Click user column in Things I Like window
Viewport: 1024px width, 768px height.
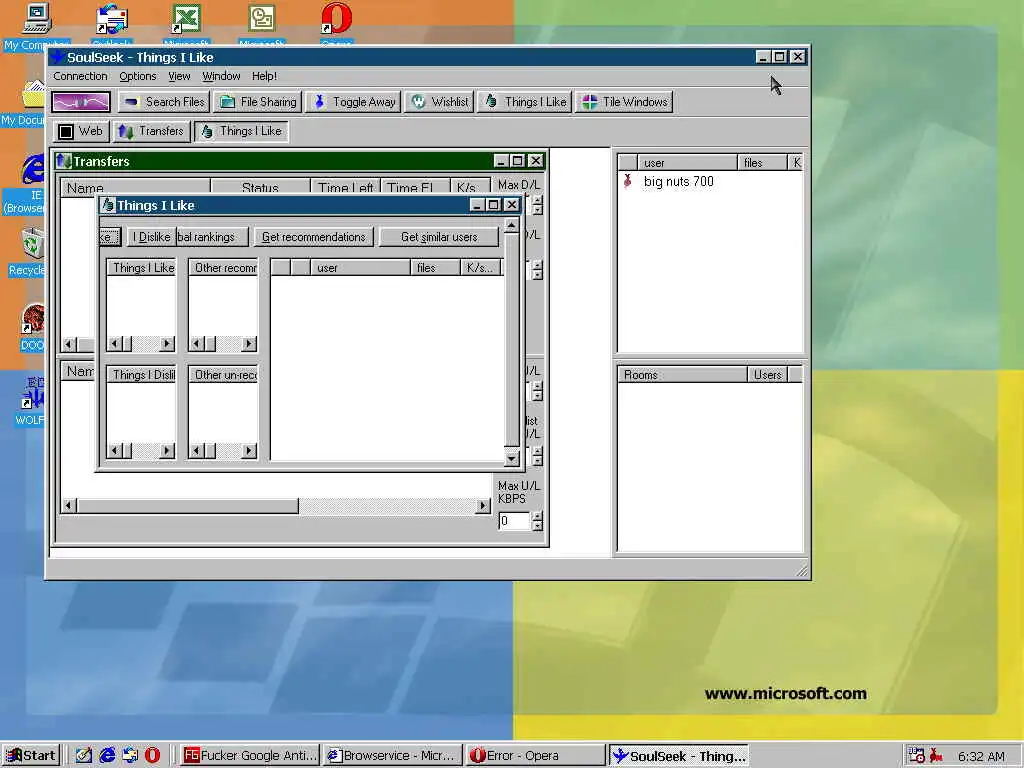(x=360, y=268)
